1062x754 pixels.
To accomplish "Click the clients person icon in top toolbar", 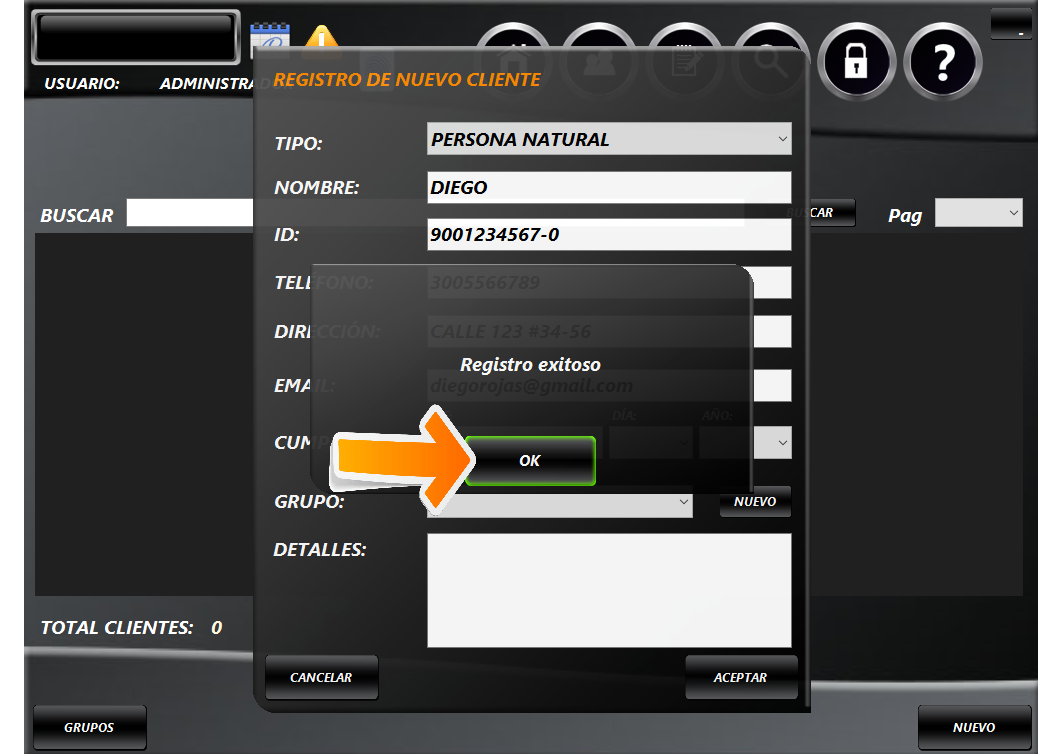I will coord(600,58).
